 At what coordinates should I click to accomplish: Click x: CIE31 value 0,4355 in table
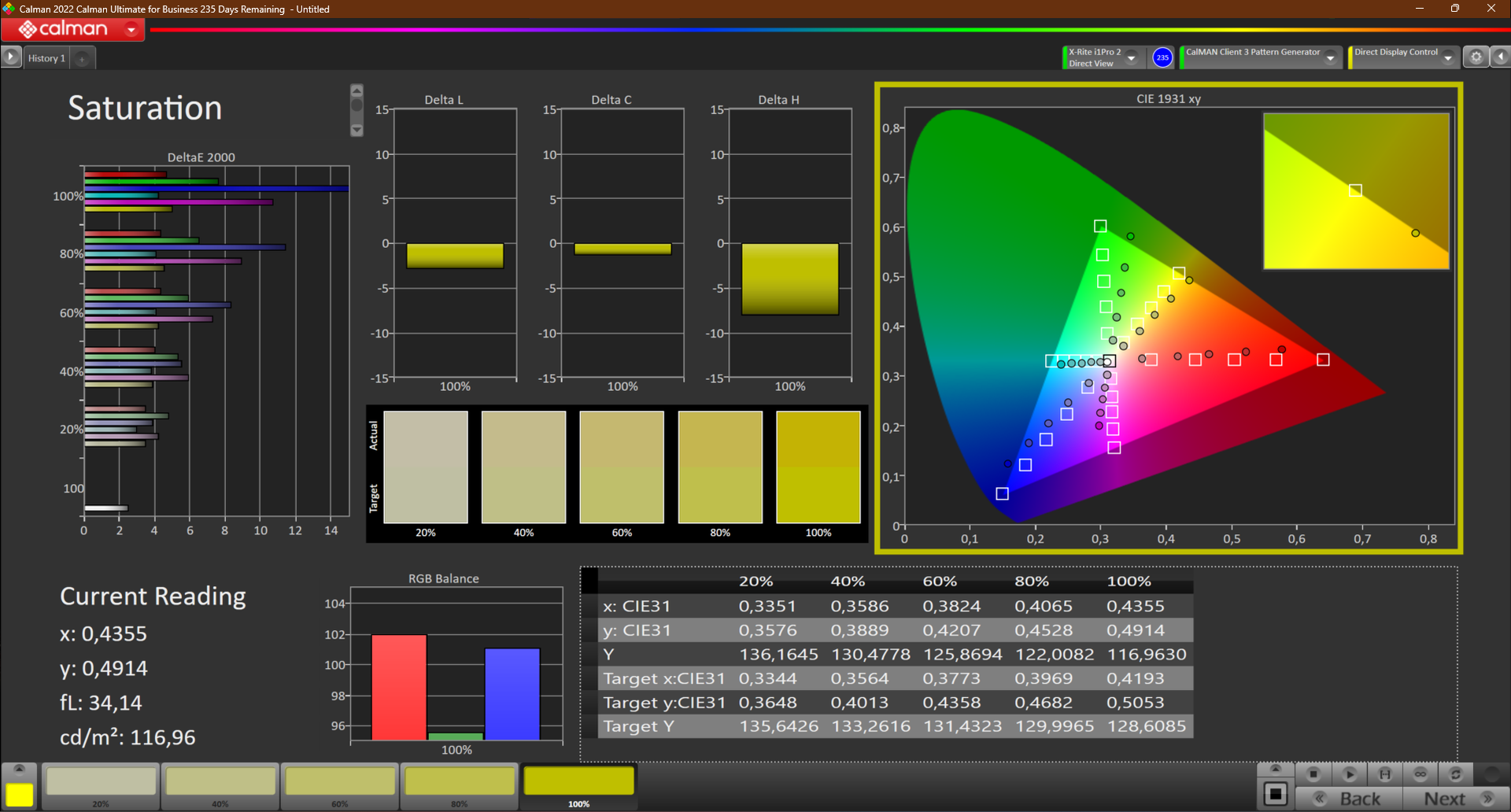[1135, 607]
